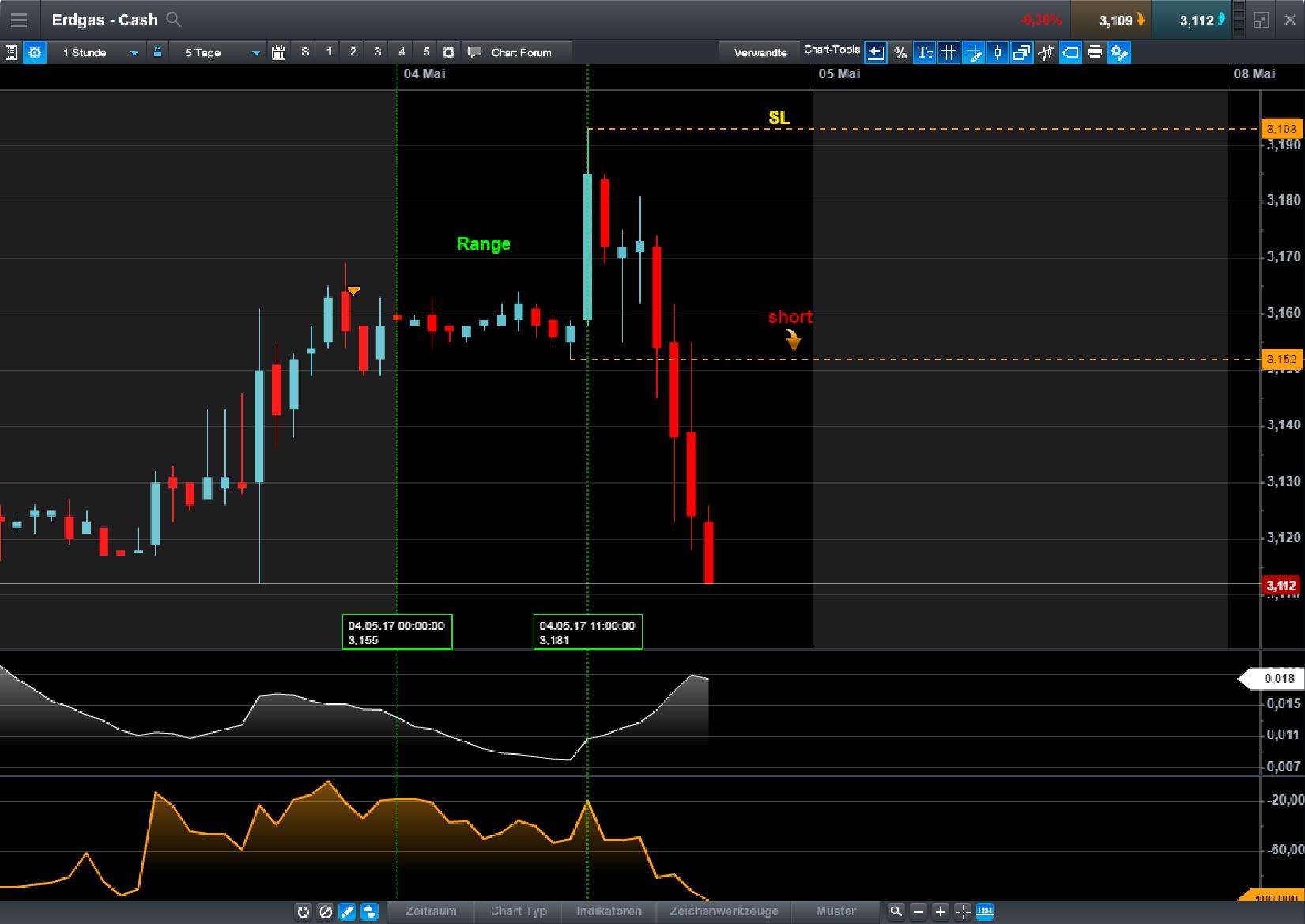Click the blue up-down arrows icon
Image resolution: width=1305 pixels, height=924 pixels.
tap(369, 912)
